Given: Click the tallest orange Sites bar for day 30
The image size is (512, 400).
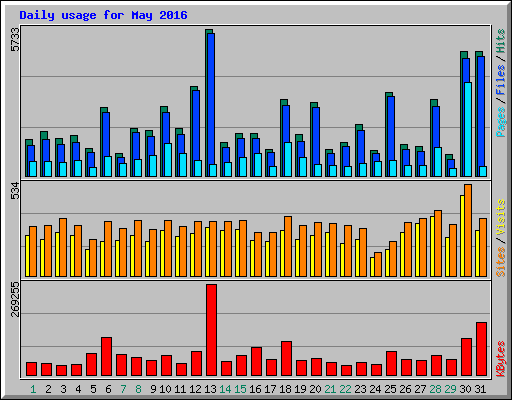Looking at the screenshot, I should [x=468, y=230].
